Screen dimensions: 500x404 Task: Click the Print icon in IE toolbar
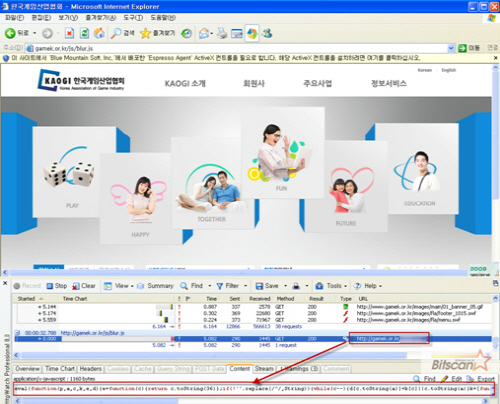coord(222,33)
